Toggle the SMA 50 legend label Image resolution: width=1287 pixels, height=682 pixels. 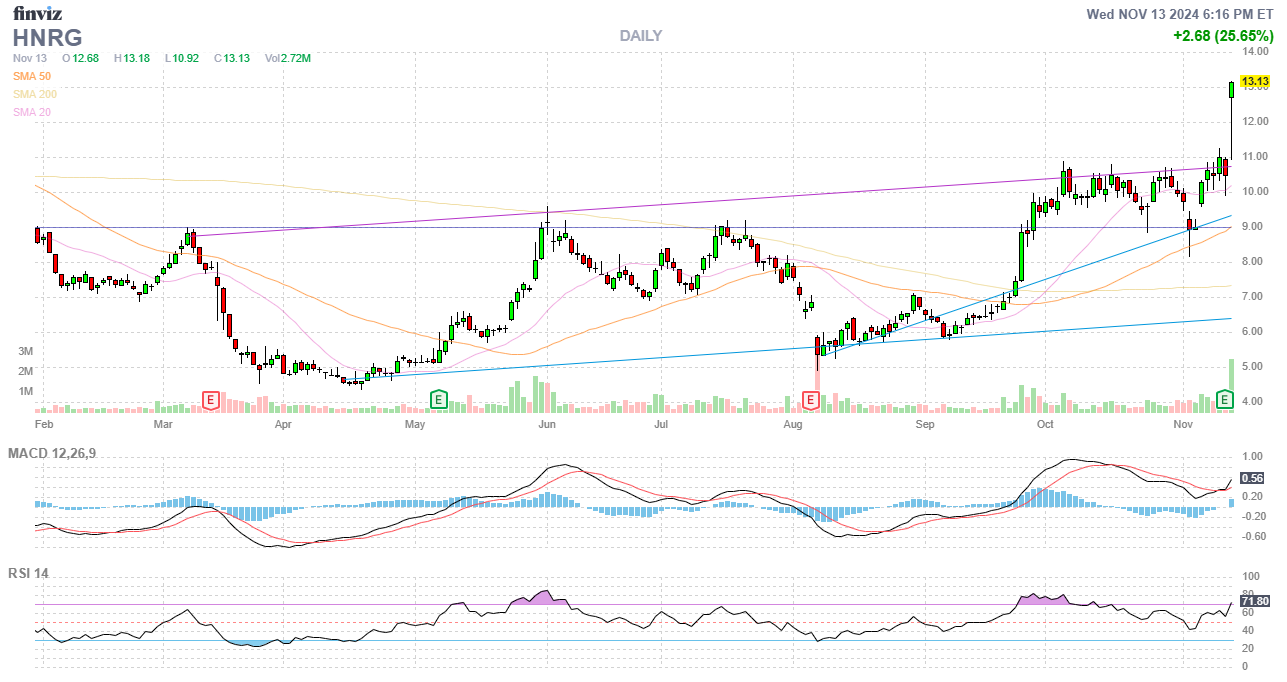(32, 76)
